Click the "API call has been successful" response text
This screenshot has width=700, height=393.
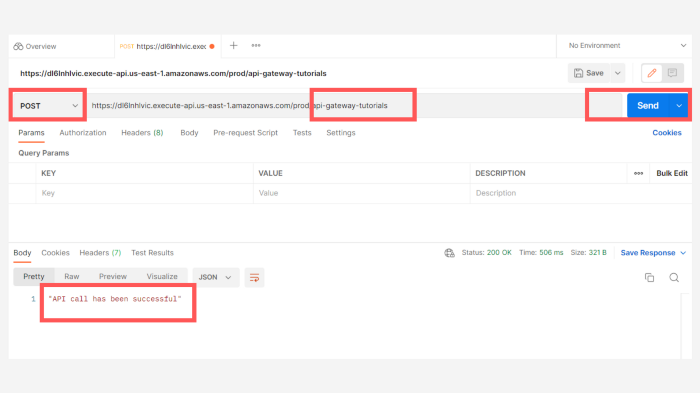(115, 299)
